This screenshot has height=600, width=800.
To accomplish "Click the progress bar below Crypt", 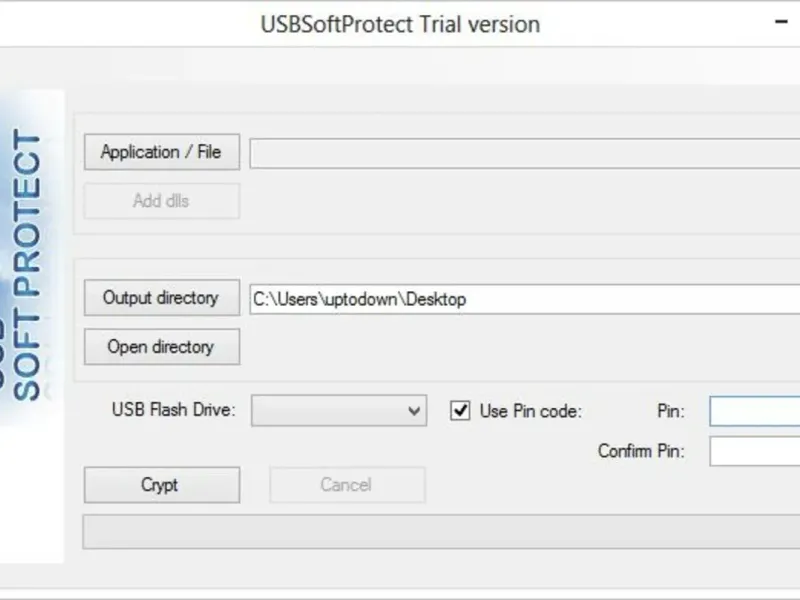I will pyautogui.click(x=440, y=531).
